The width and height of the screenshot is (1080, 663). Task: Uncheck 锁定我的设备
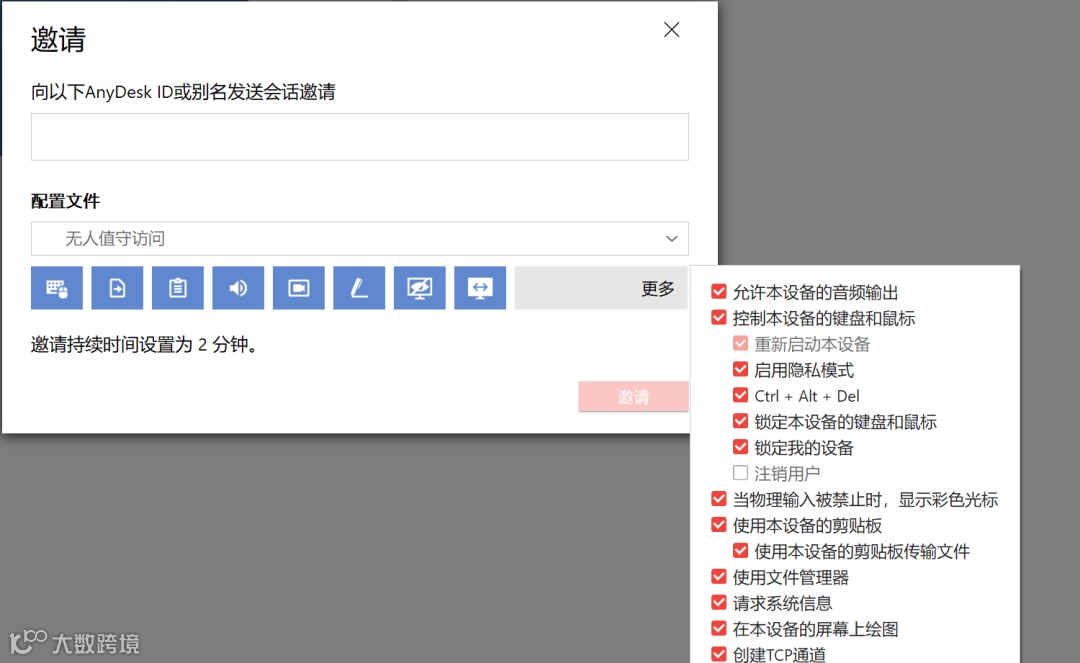(x=740, y=448)
